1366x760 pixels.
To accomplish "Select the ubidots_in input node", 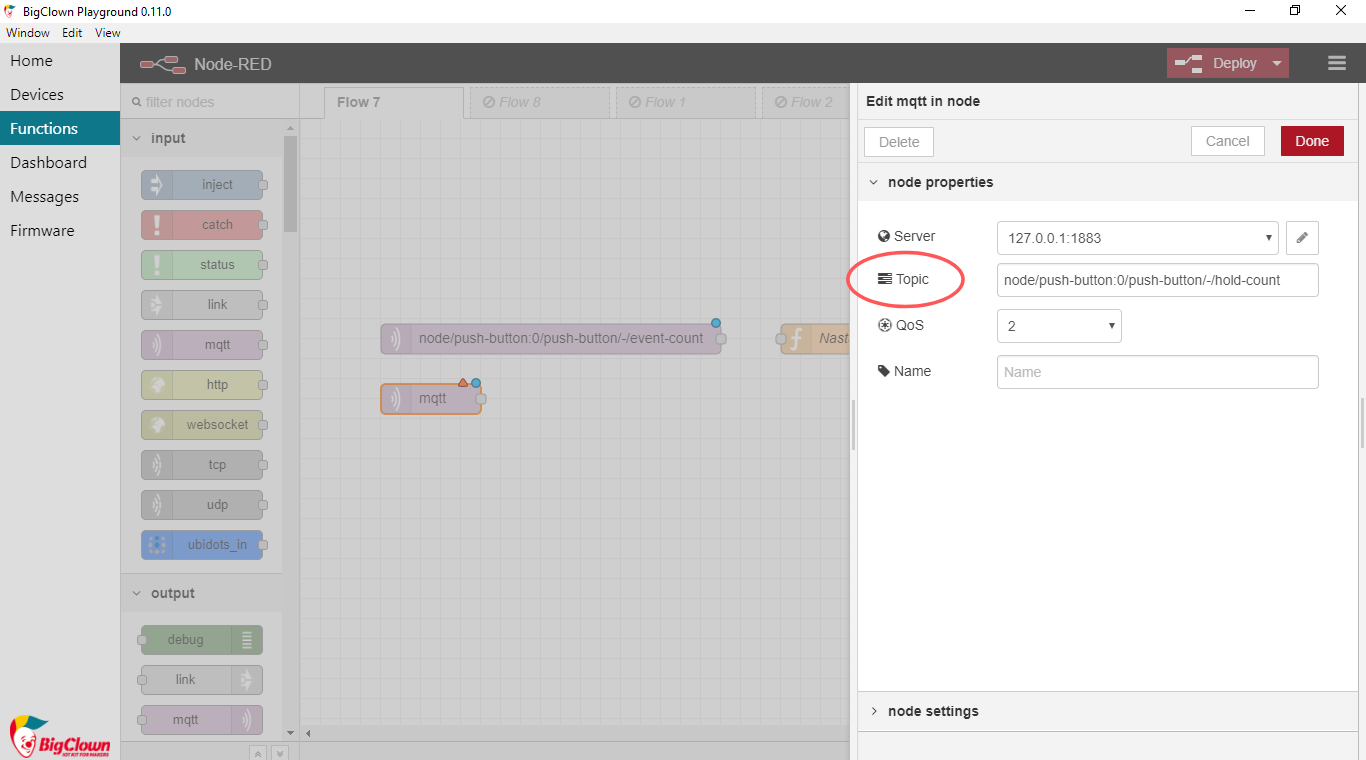I will 202,545.
